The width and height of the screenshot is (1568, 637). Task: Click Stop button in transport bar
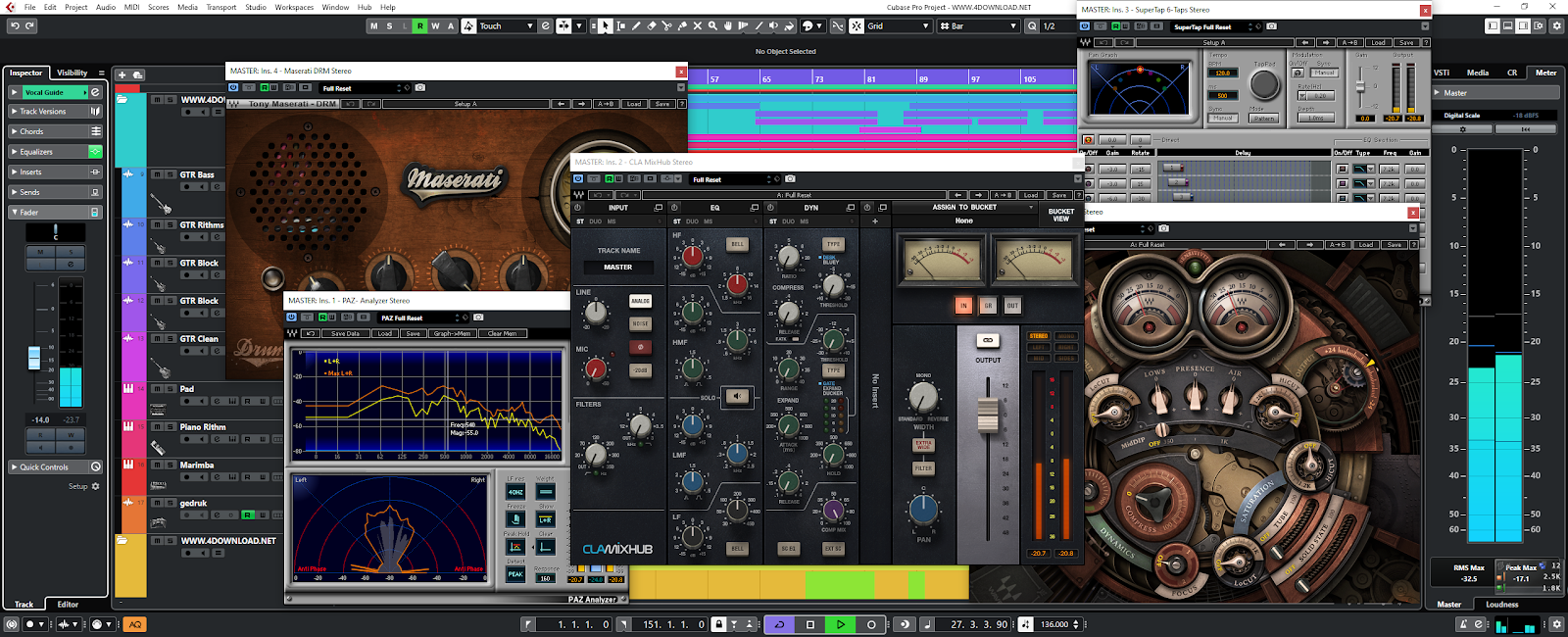coord(810,624)
